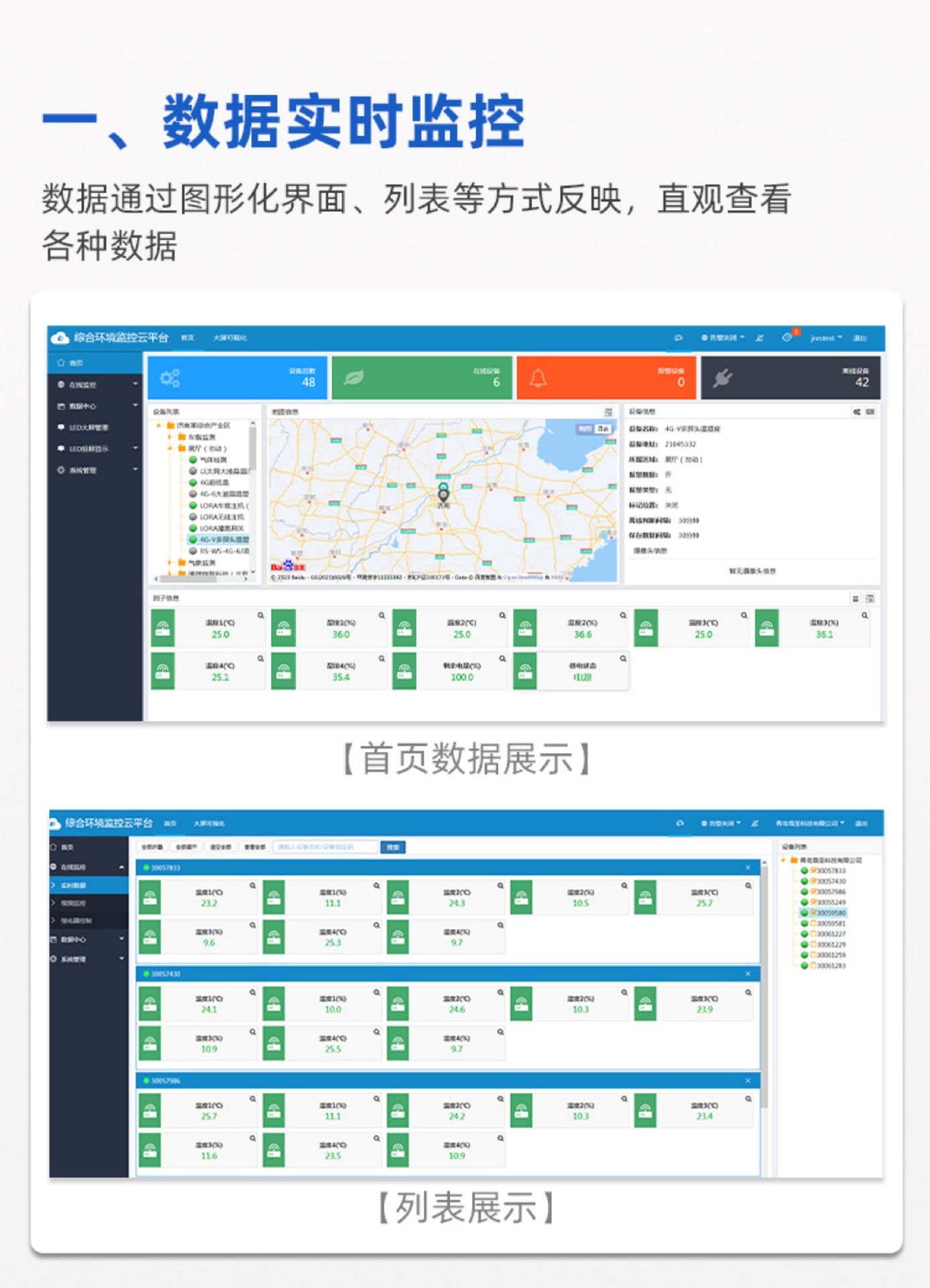Image resolution: width=930 pixels, height=1288 pixels.
Task: Close the 30057430 device panel
Action: [x=748, y=973]
